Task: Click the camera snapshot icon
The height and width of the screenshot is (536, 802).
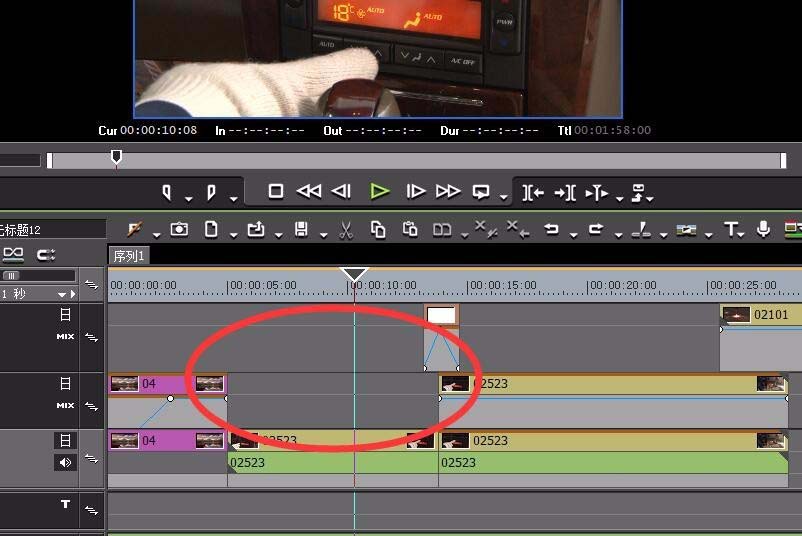Action: 179,229
